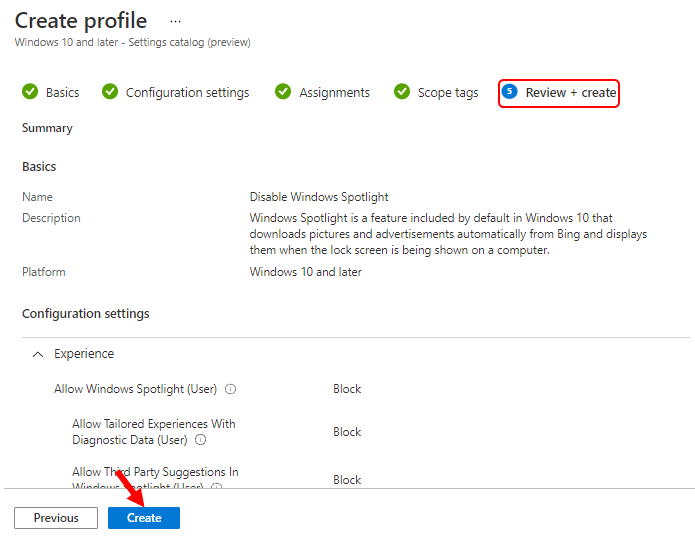The height and width of the screenshot is (539, 695).
Task: Select the Platform value 'Windows 10 and later'
Action: [x=306, y=272]
